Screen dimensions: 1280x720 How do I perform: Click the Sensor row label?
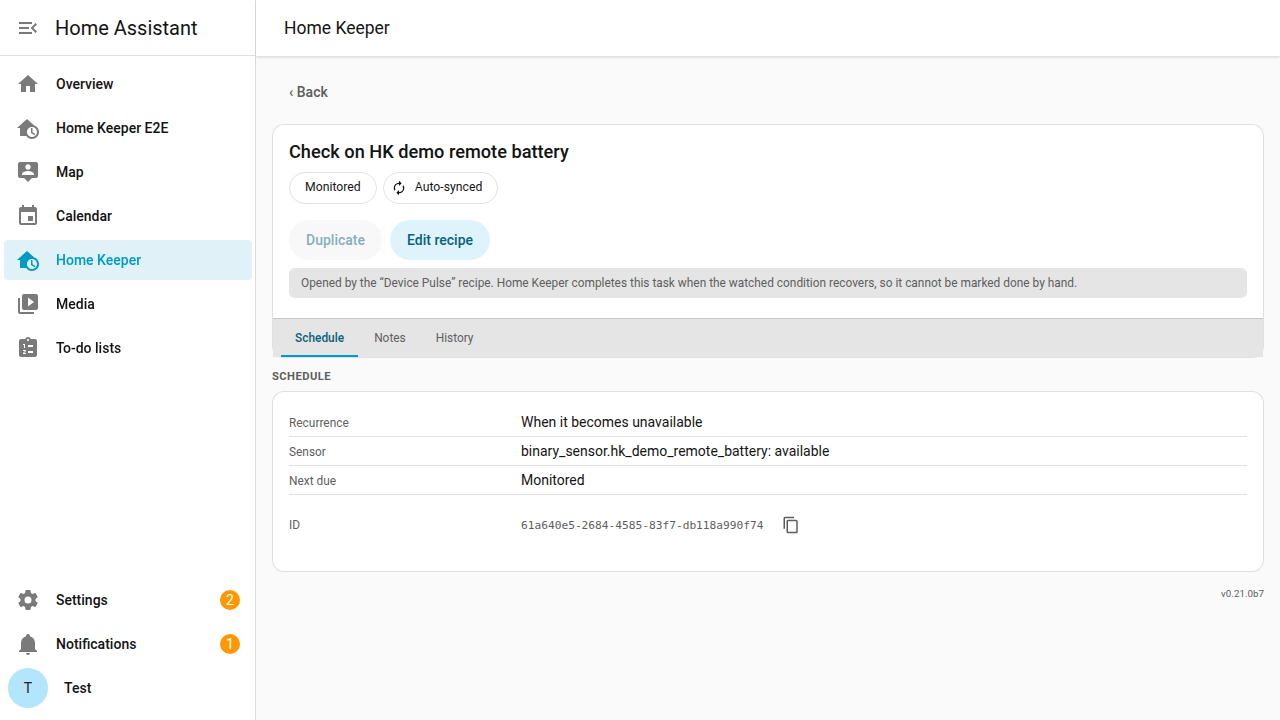point(308,452)
